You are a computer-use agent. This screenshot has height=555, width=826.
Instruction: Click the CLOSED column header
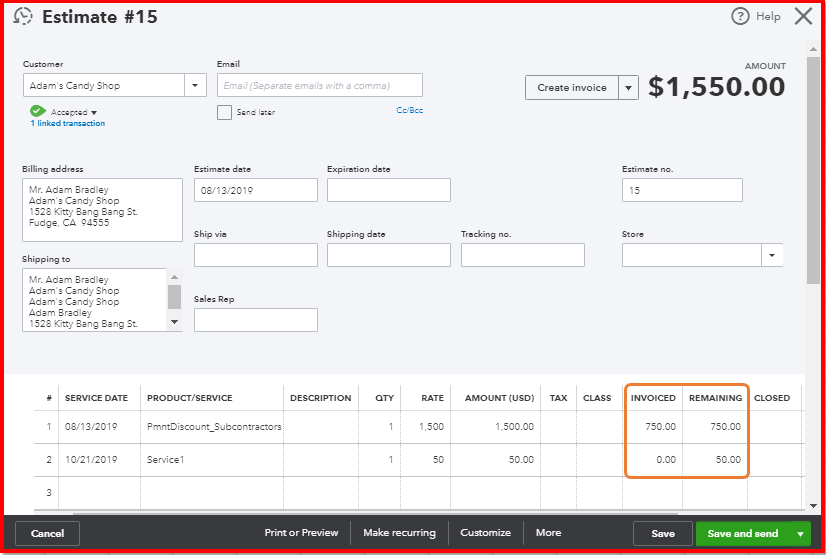pos(772,398)
